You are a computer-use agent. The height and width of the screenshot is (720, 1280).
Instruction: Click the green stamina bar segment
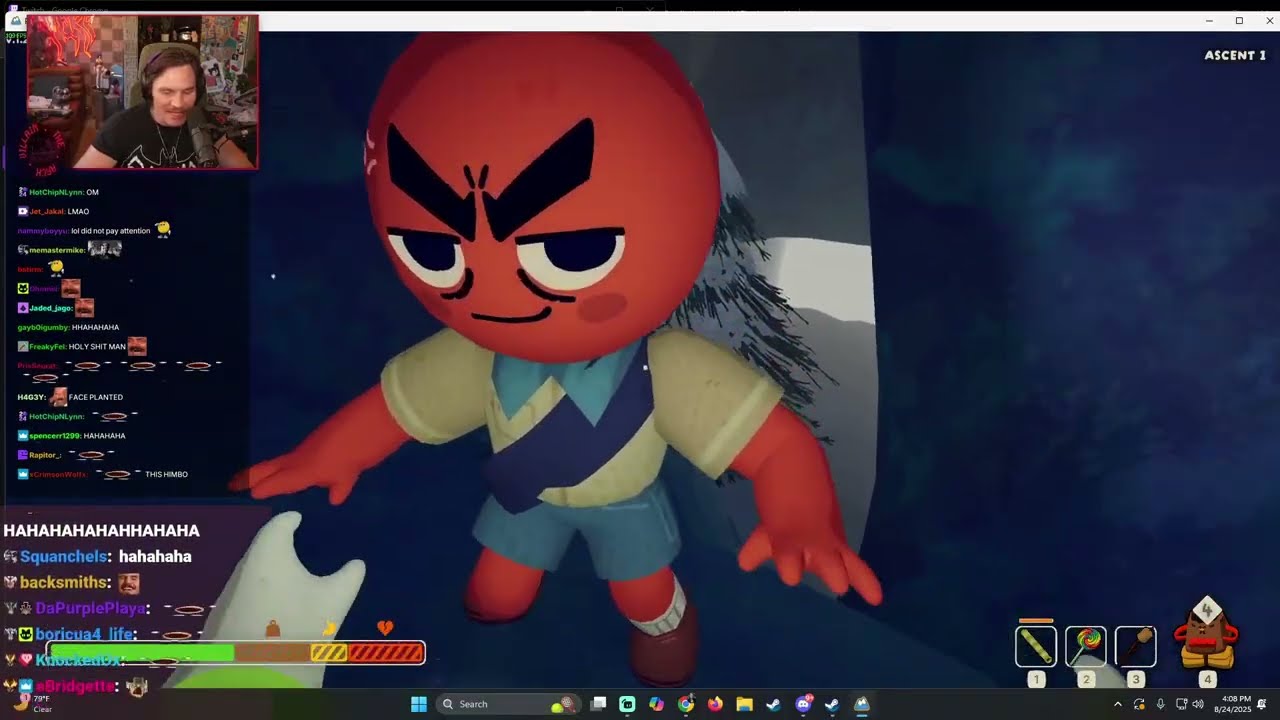pyautogui.click(x=141, y=653)
